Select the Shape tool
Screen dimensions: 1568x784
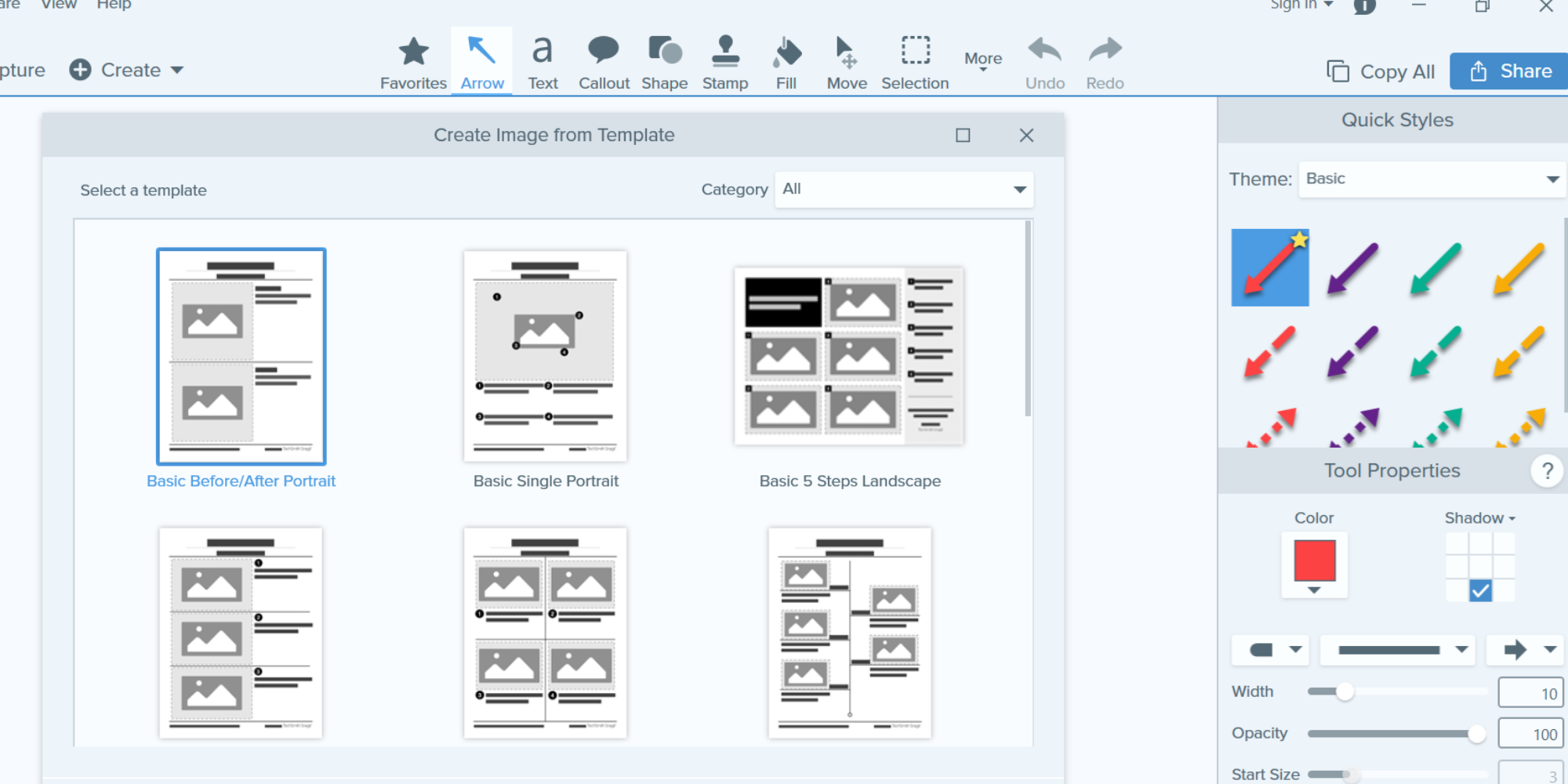663,61
